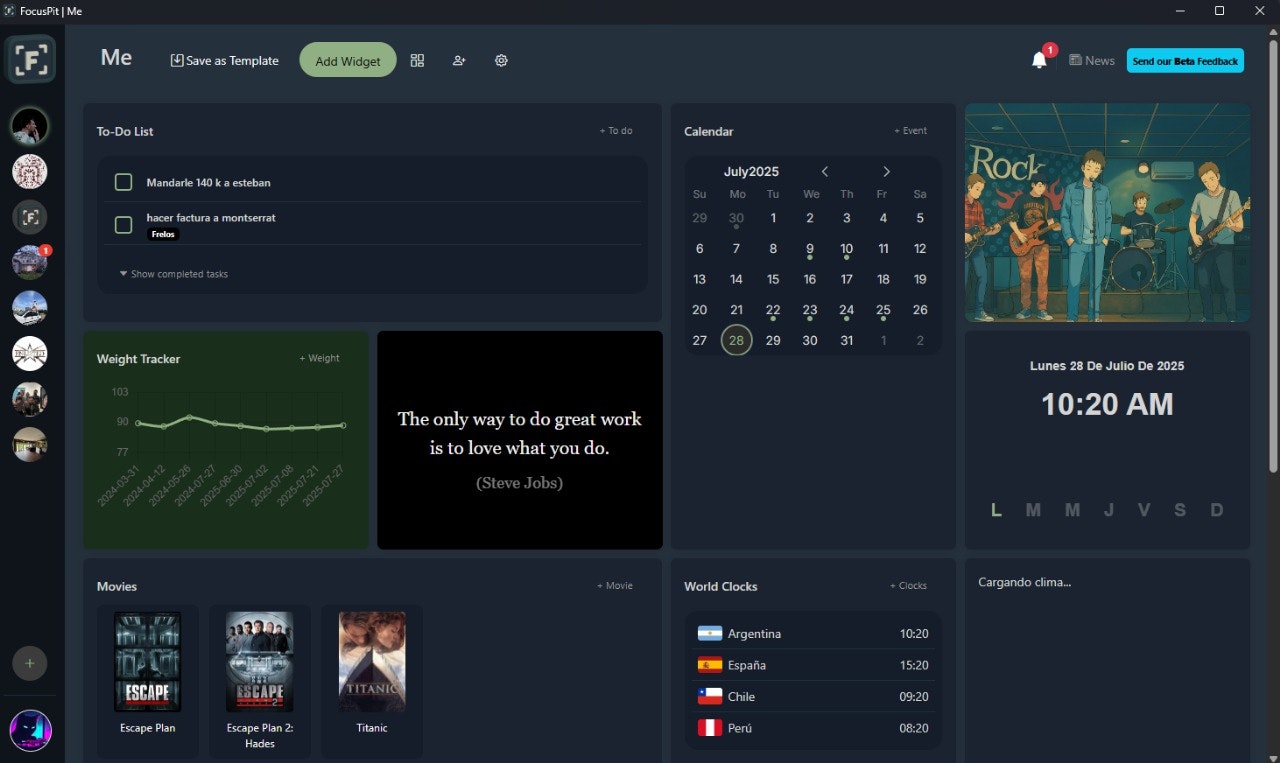This screenshot has height=763, width=1280.
Task: Expand Show completed tasks
Action: tap(174, 274)
